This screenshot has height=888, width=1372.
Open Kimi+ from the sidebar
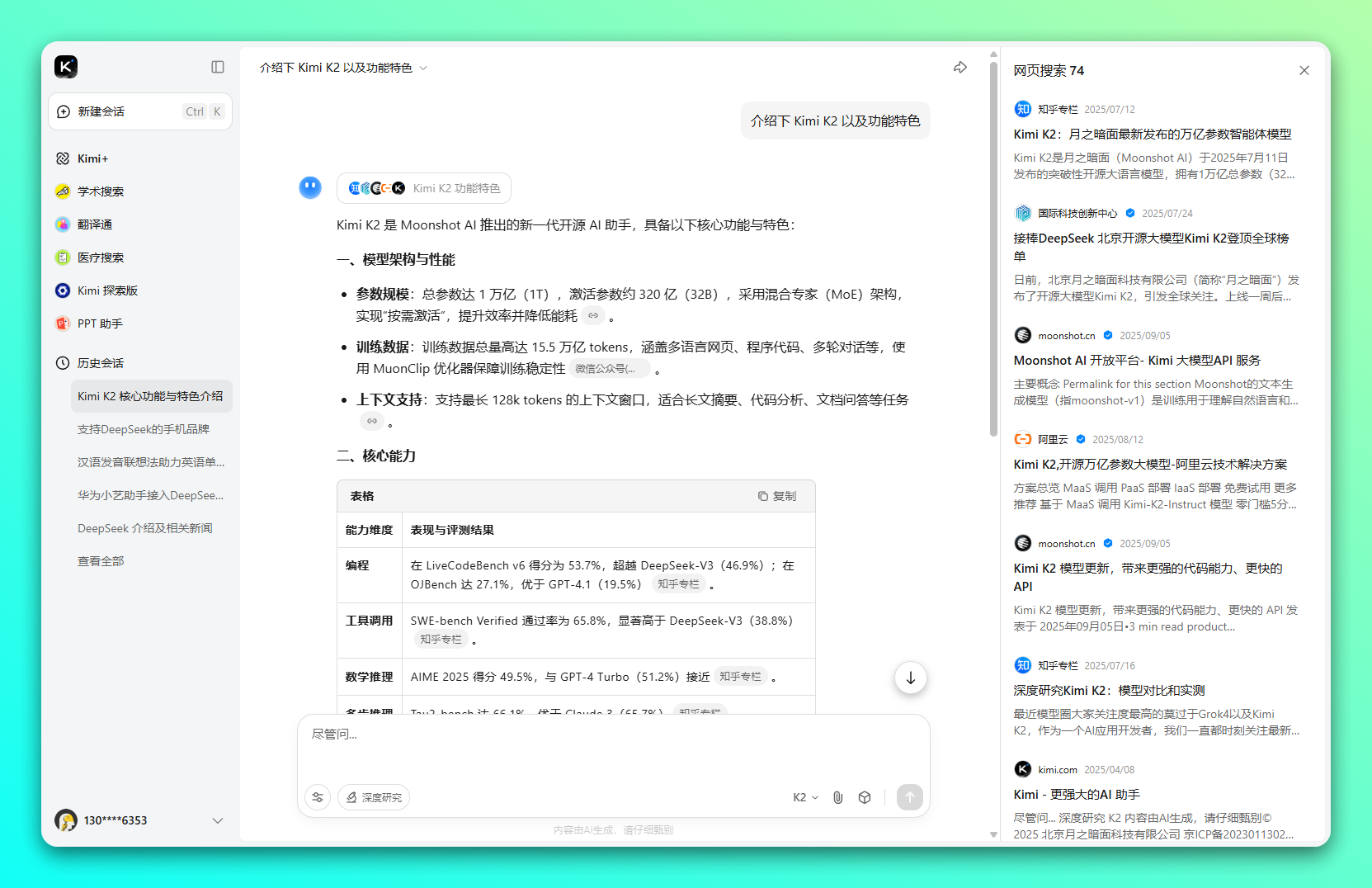pos(140,158)
